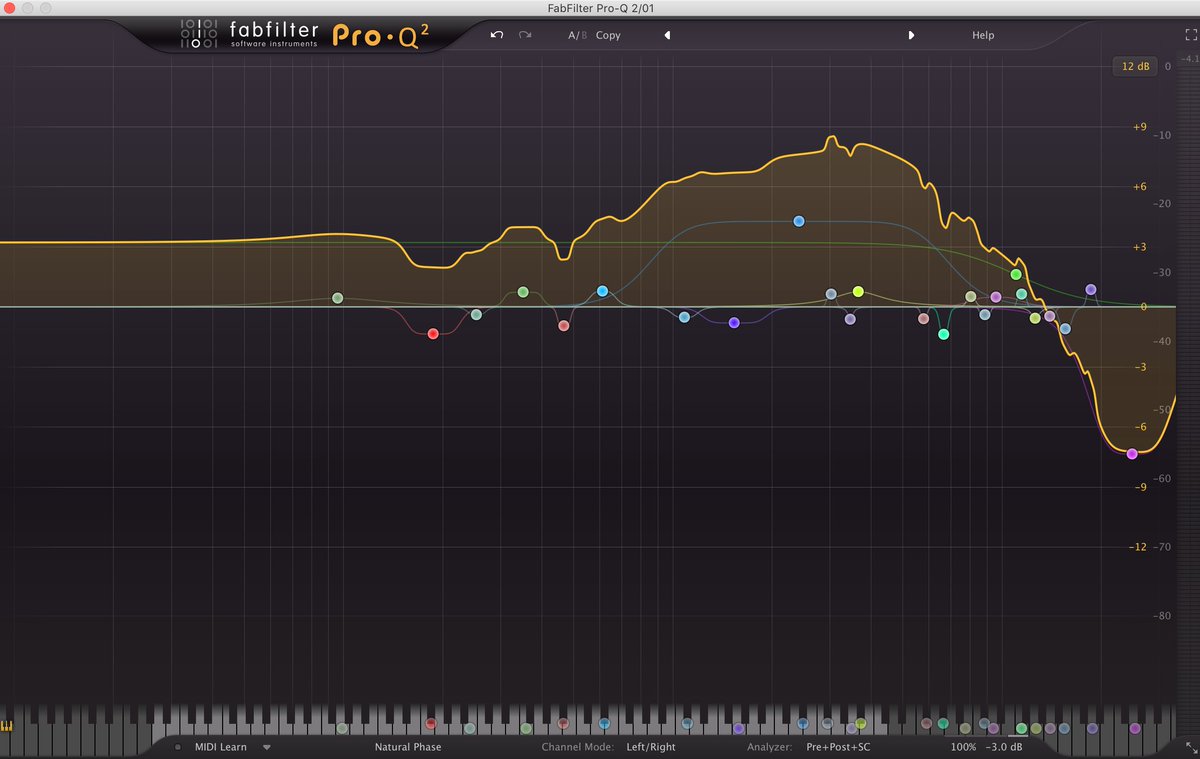The image size is (1200, 759).
Task: Select the deep purple node below the plateau
Action: point(734,323)
